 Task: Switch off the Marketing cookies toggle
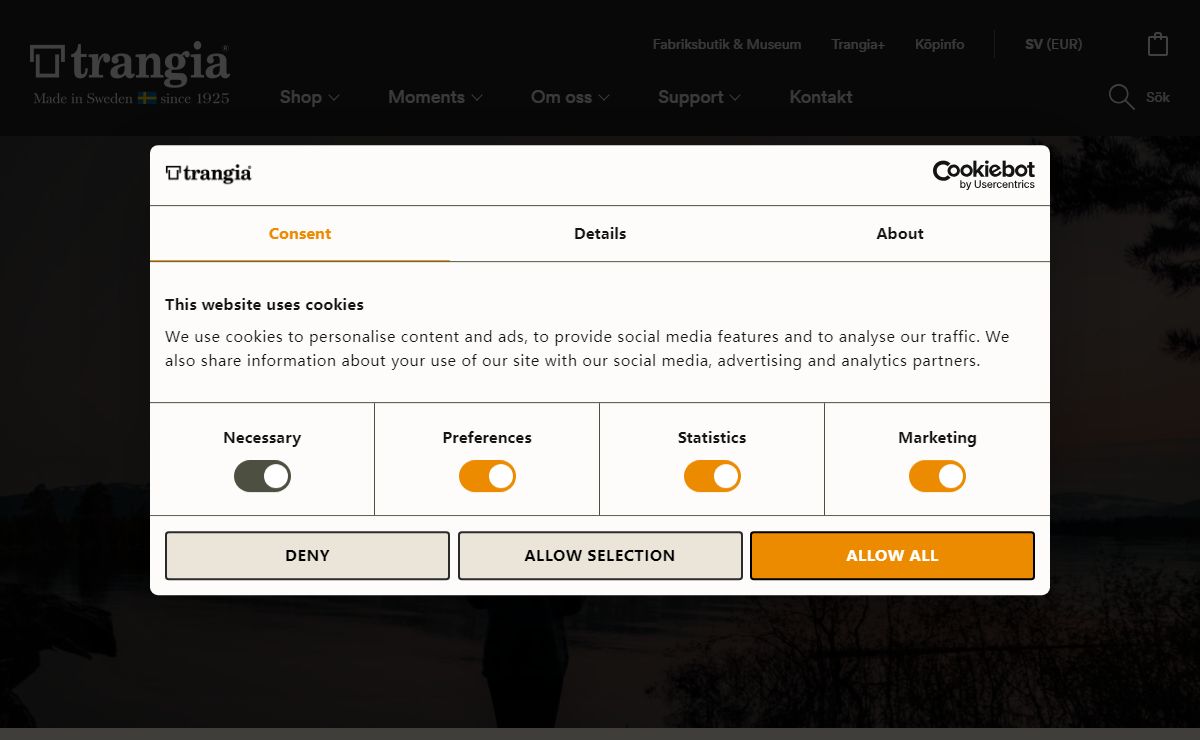point(937,476)
